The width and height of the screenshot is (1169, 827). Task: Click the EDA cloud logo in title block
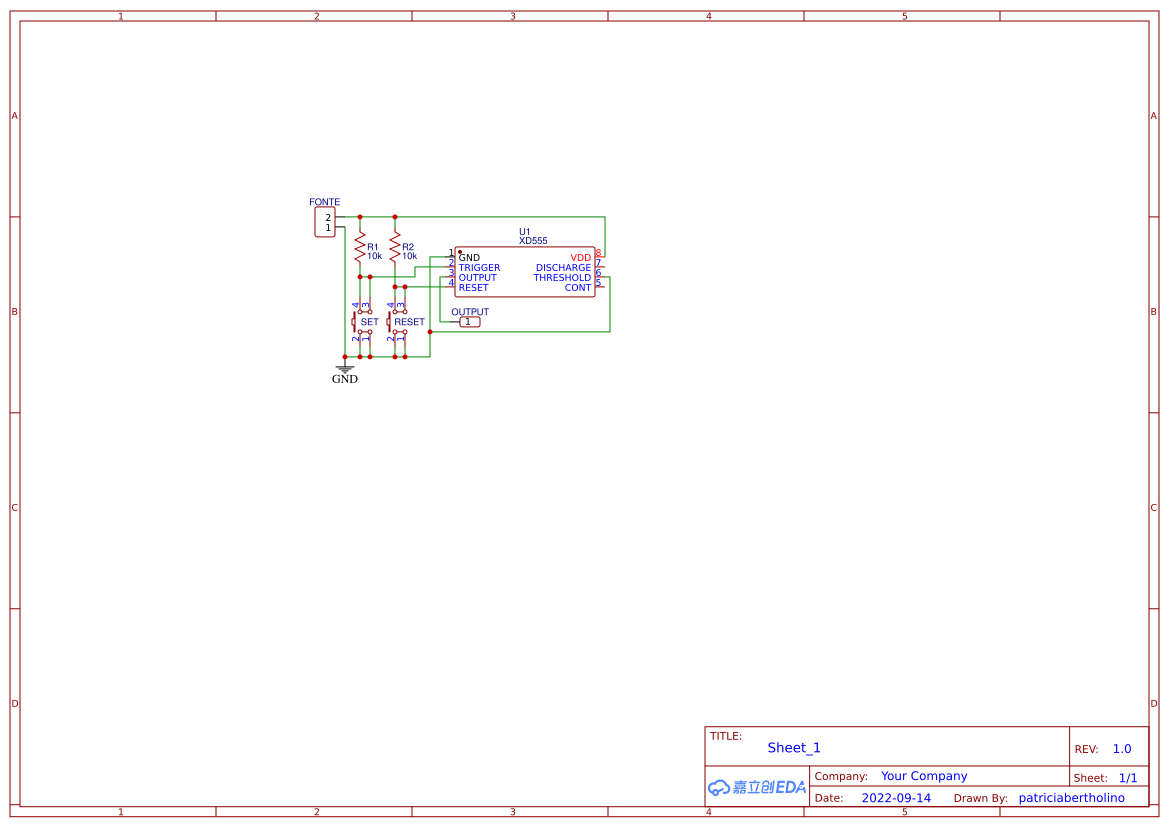[756, 787]
